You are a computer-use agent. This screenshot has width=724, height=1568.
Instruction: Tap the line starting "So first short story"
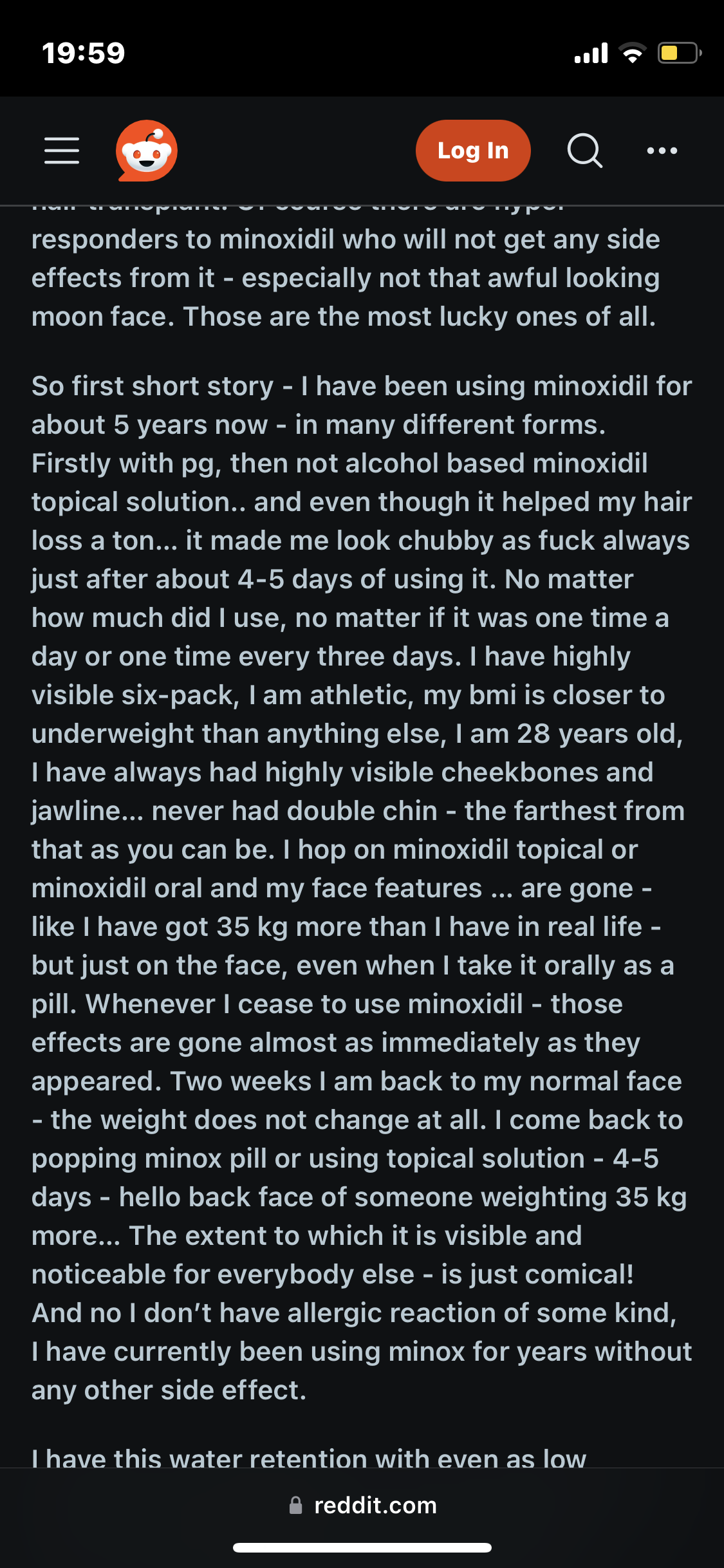[362, 386]
